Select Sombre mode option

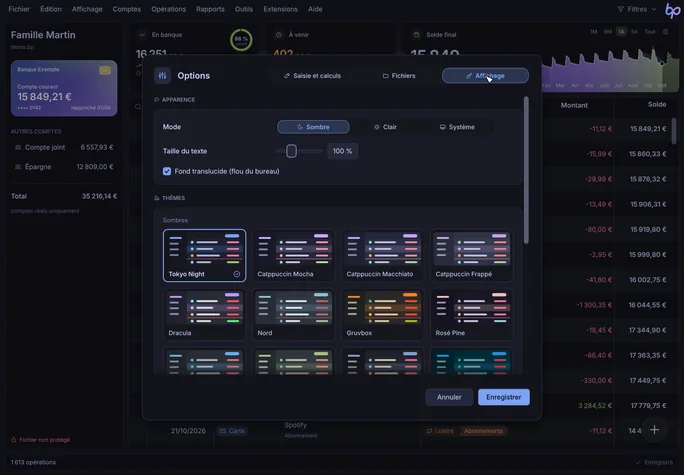point(313,127)
